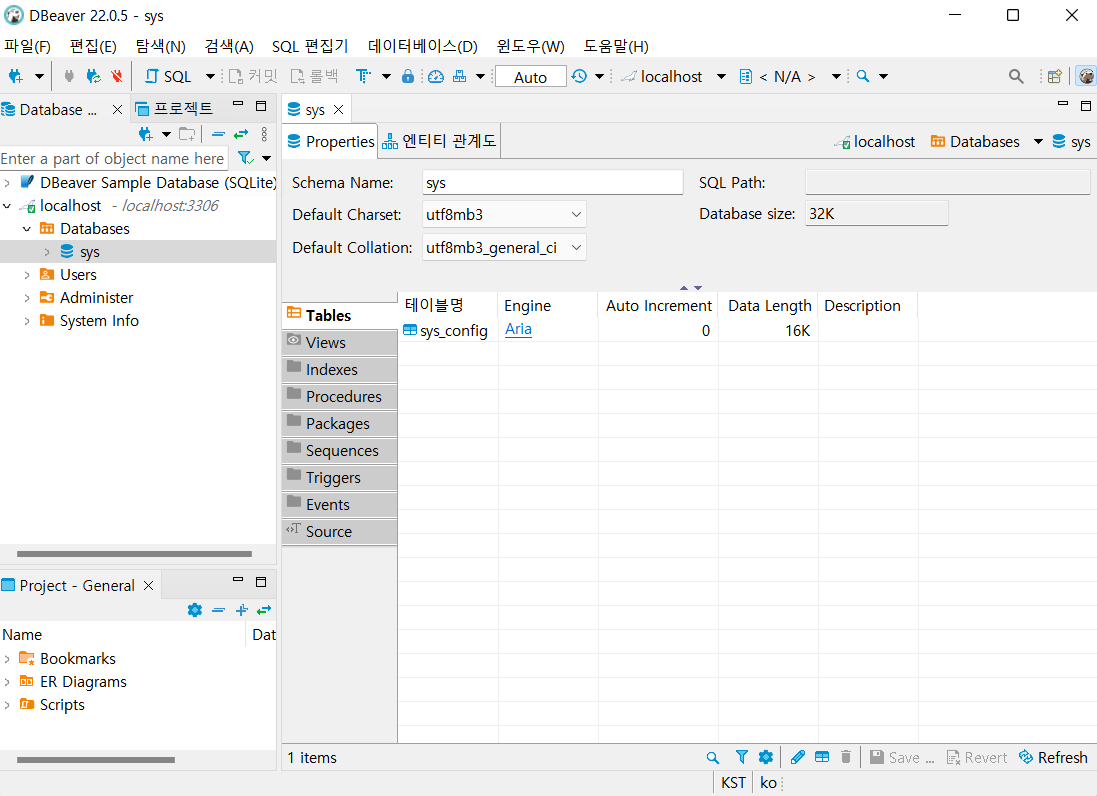Click the Collapse All icon in Database Navigator

click(218, 134)
